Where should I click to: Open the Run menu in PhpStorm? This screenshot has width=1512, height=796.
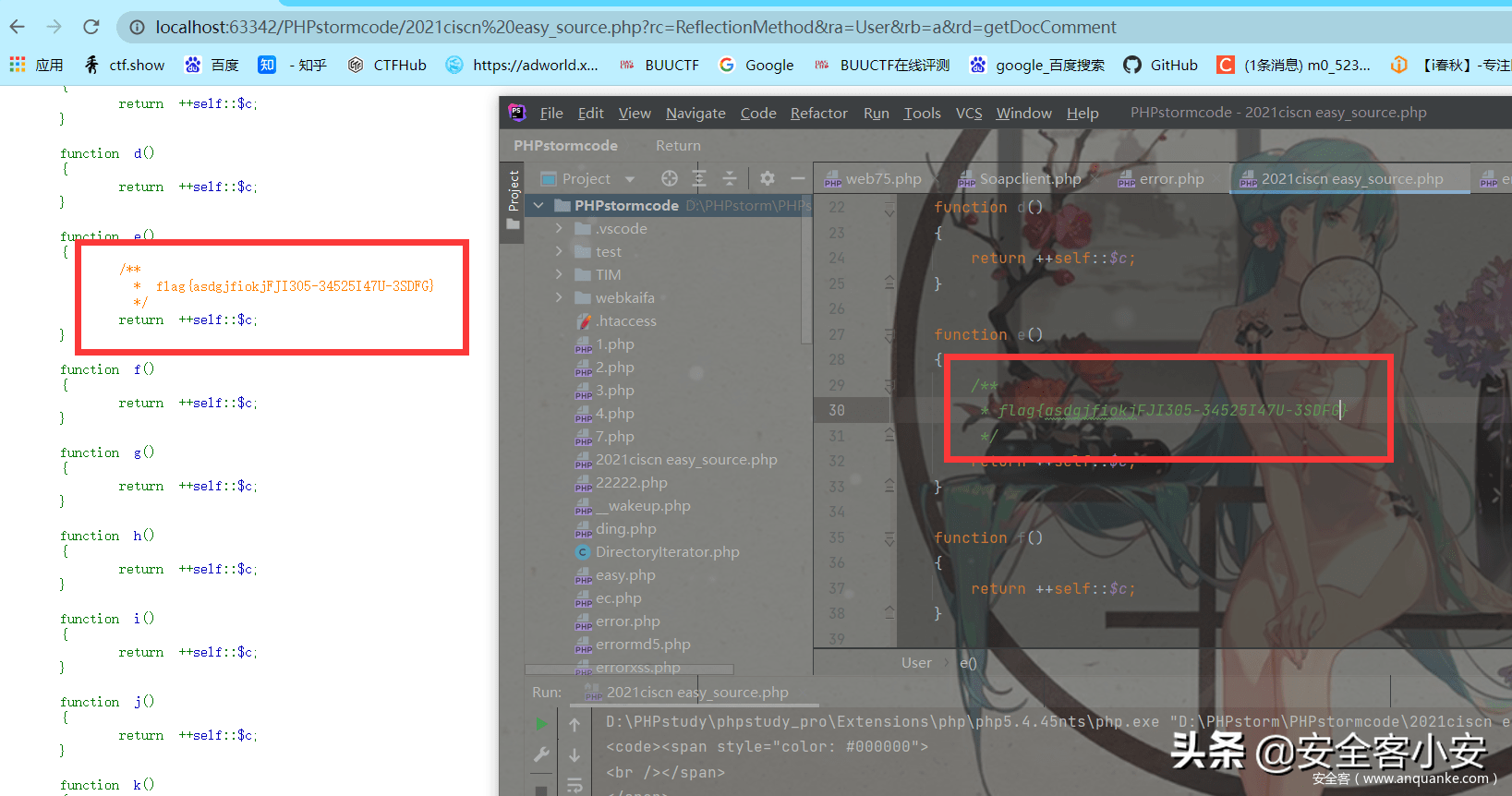click(x=877, y=113)
